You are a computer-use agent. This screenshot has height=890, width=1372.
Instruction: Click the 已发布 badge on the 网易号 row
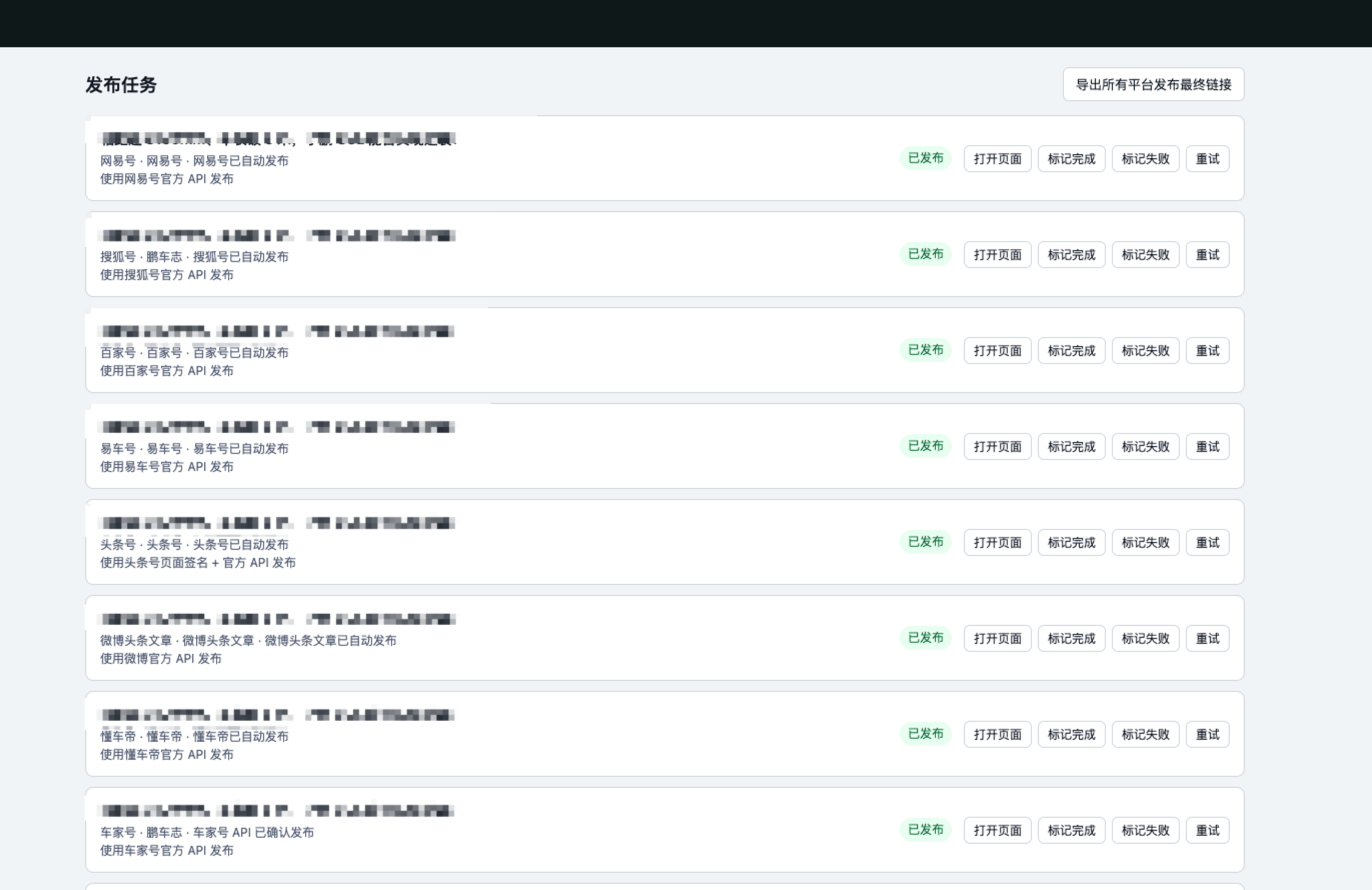point(925,158)
